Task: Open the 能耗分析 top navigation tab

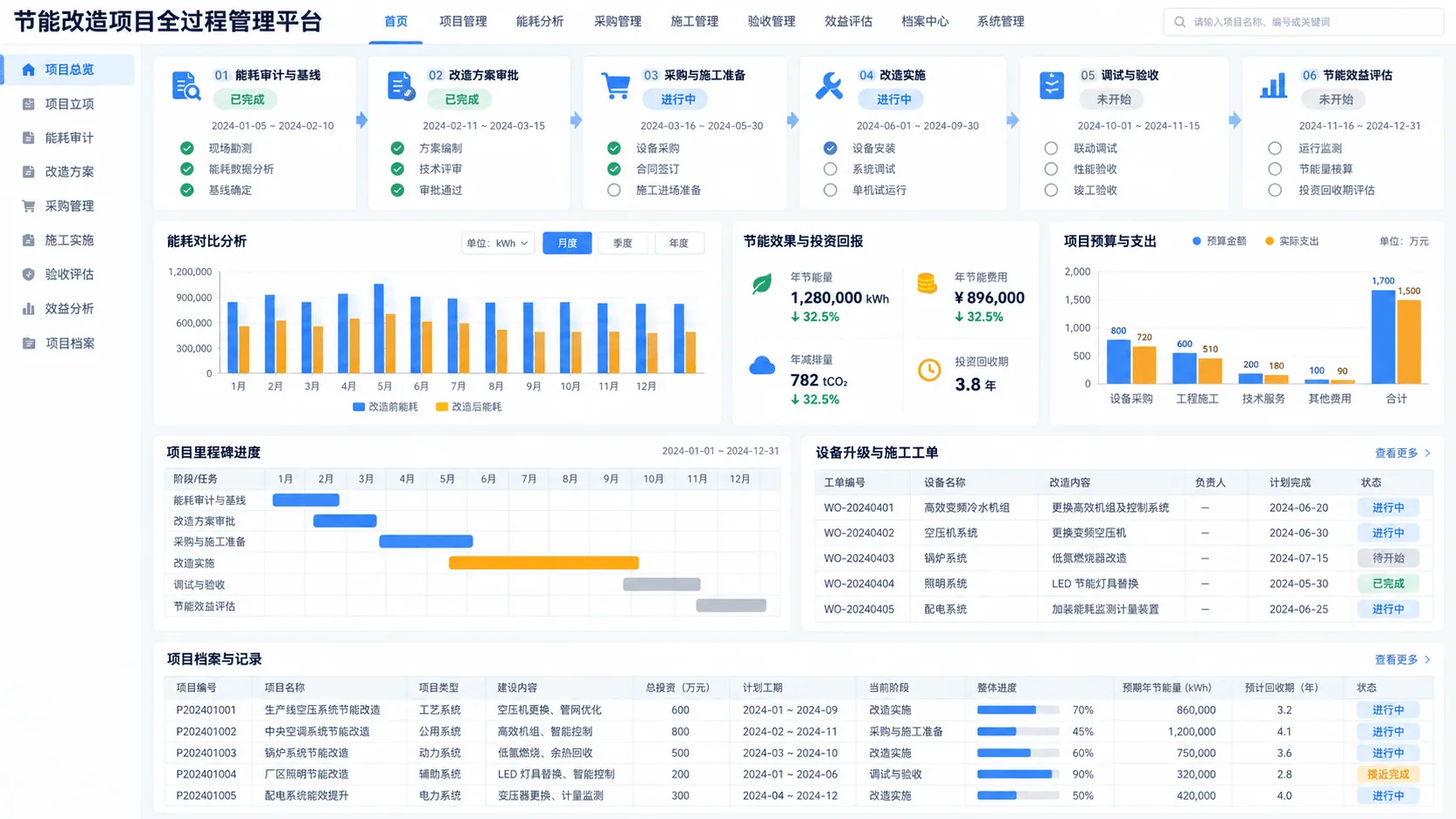Action: click(x=540, y=21)
